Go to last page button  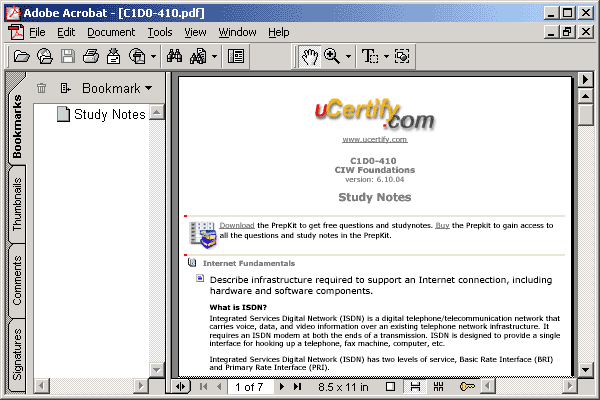298,387
